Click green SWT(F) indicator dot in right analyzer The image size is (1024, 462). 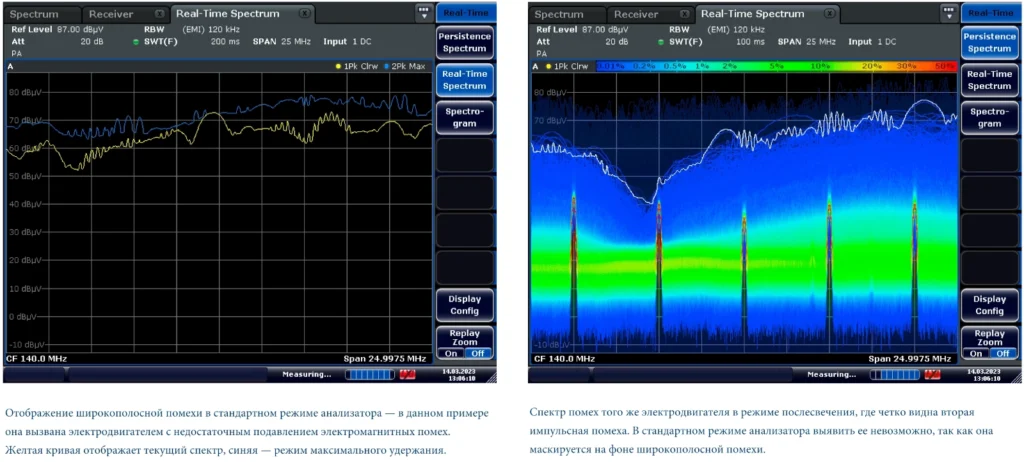click(x=661, y=42)
